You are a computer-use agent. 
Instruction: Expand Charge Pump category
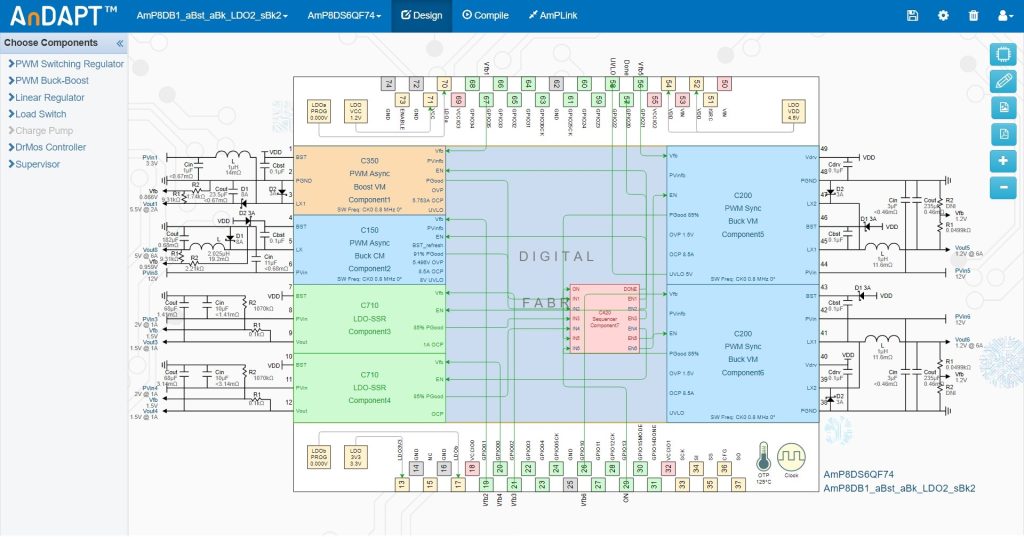pos(40,131)
